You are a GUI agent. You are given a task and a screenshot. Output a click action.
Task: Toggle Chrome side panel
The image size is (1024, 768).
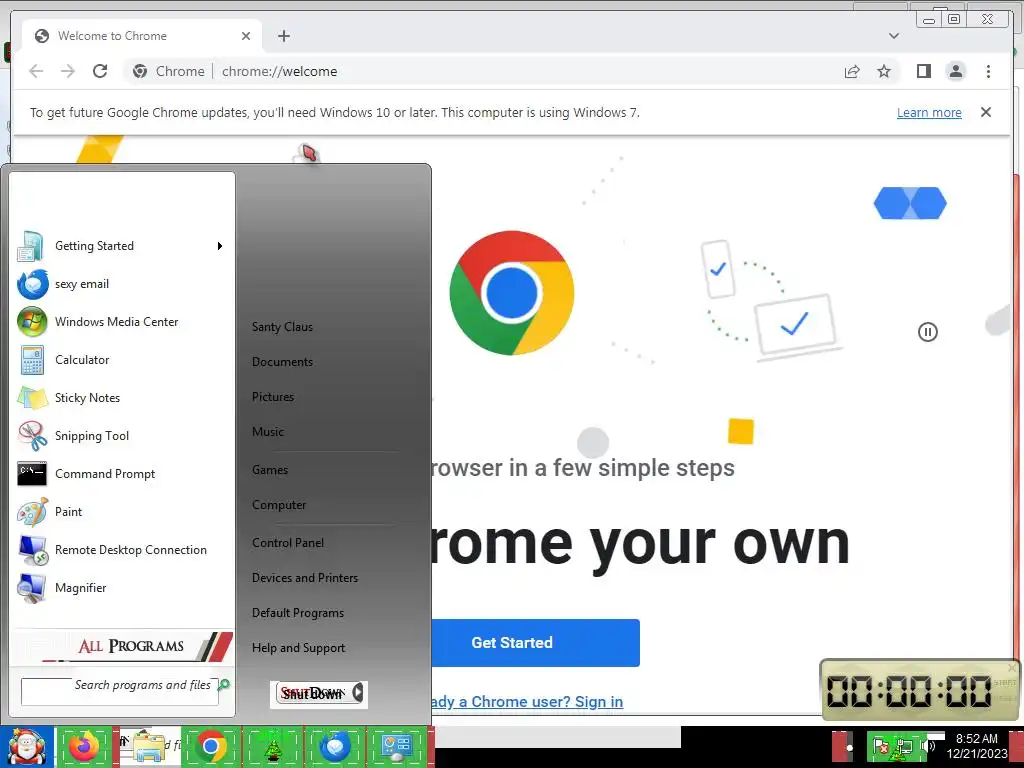(x=923, y=71)
